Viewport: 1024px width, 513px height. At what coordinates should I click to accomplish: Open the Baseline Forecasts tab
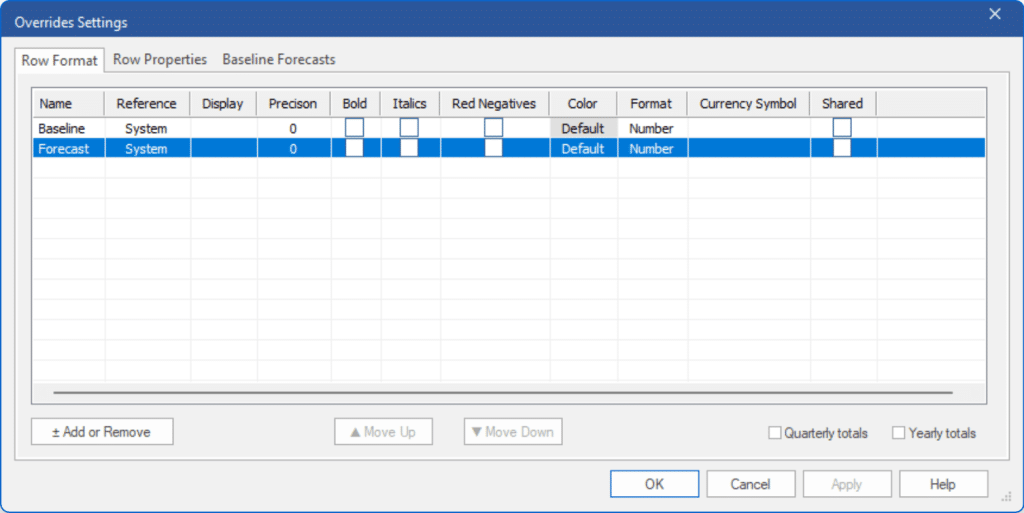279,60
